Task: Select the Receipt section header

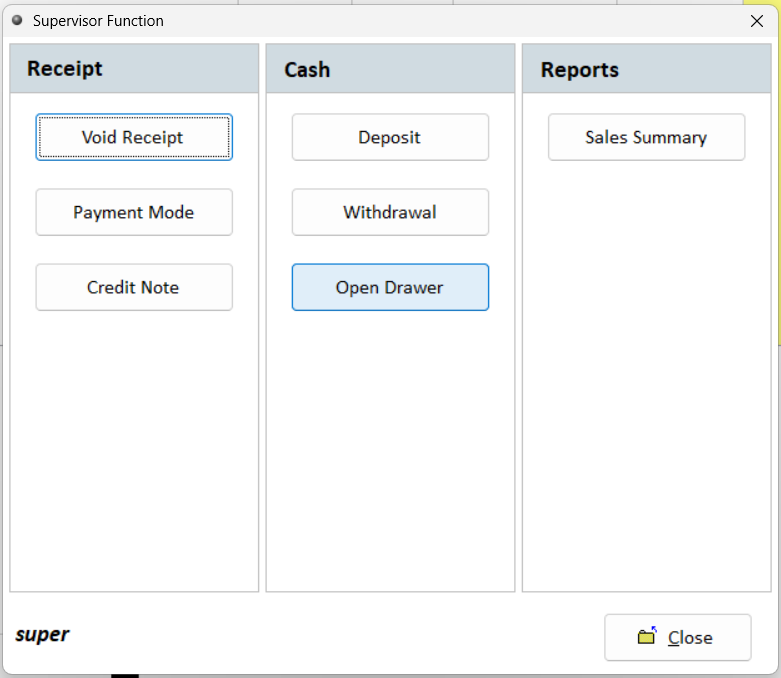Action: point(65,69)
